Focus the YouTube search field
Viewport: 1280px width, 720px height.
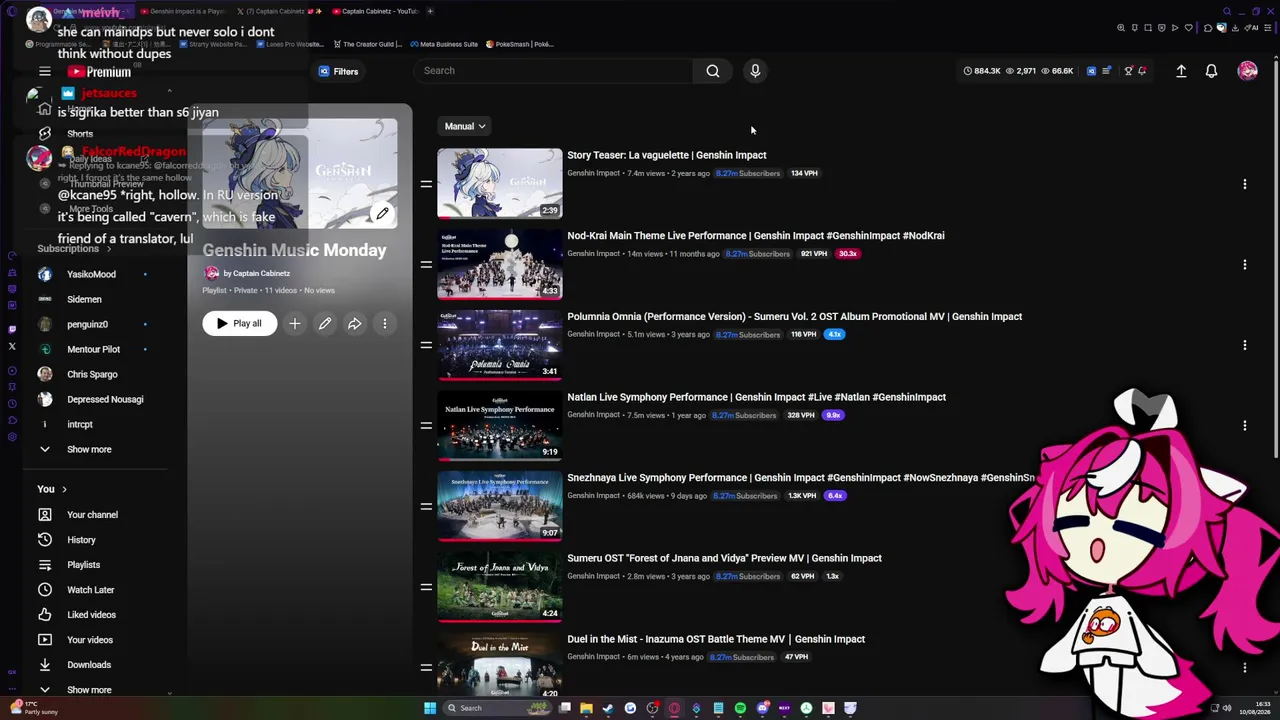[555, 71]
